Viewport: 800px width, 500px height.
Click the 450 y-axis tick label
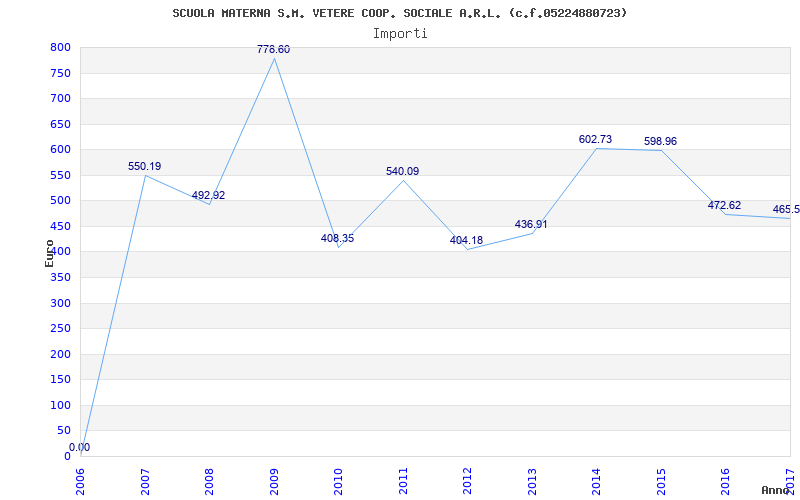(x=60, y=226)
